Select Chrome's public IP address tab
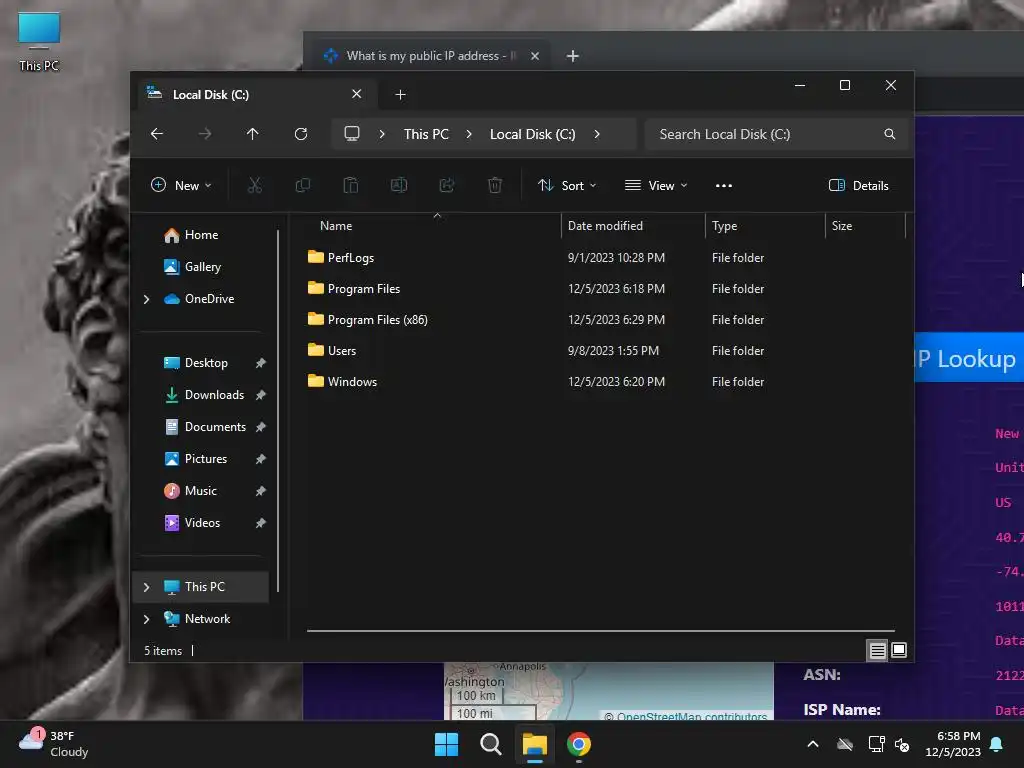The image size is (1024, 768). click(432, 56)
